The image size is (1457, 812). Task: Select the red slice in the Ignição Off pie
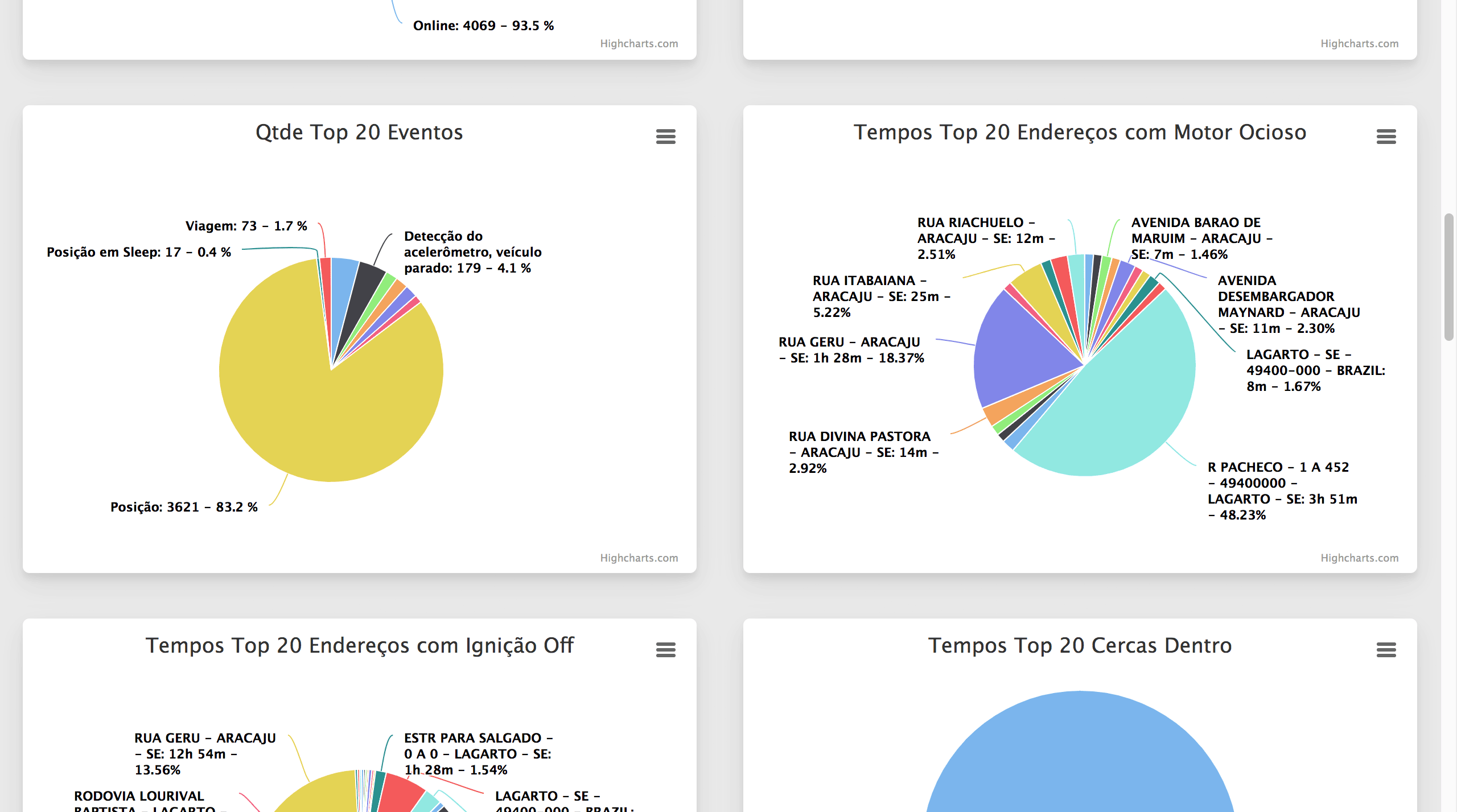point(397,794)
